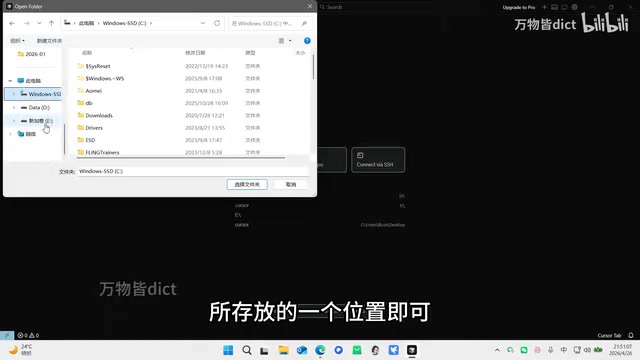Click the 新建文件夹 button
Image resolution: width=640 pixels, height=360 pixels.
tap(49, 40)
